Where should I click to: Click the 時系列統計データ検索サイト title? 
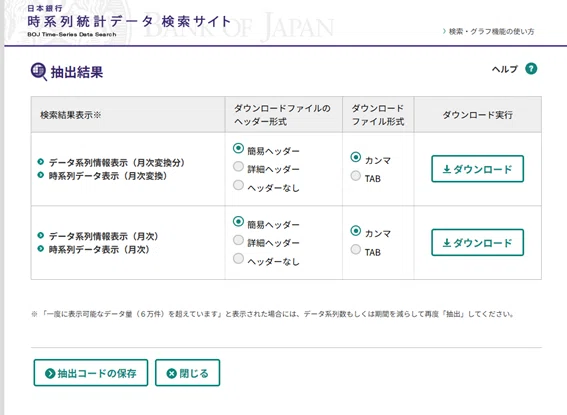pos(129,22)
